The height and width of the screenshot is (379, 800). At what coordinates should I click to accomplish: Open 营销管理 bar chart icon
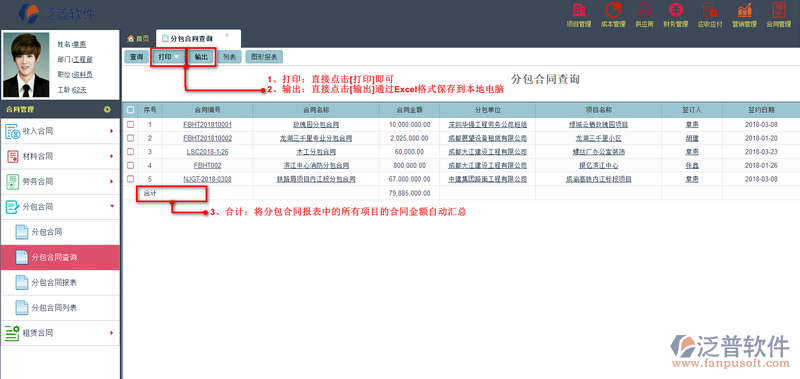coord(744,10)
